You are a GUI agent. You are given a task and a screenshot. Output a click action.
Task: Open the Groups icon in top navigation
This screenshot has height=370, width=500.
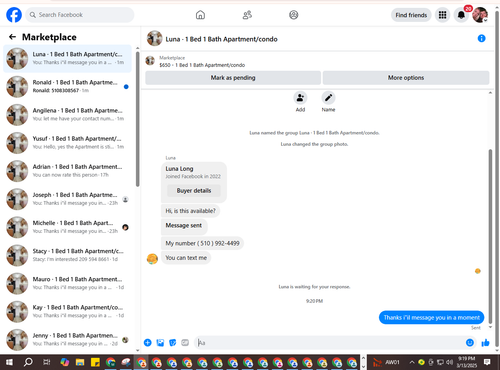pyautogui.click(x=294, y=15)
